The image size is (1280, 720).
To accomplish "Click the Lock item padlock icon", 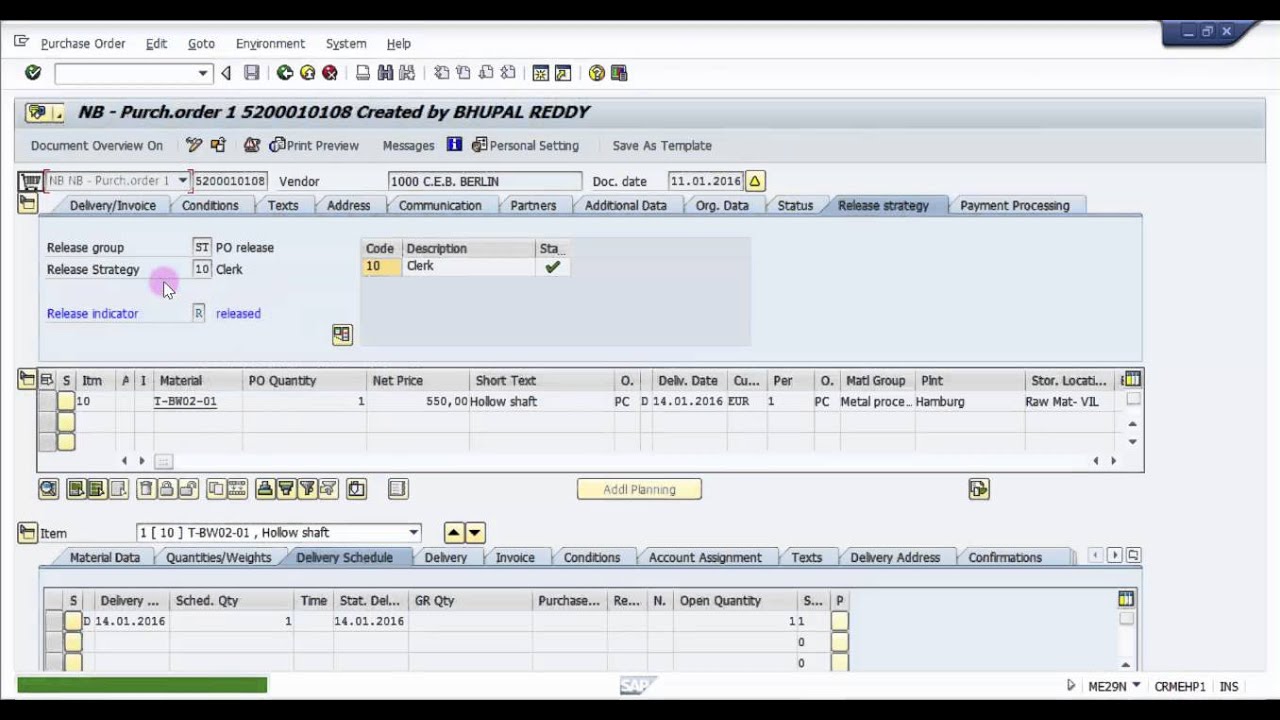I will [x=166, y=489].
